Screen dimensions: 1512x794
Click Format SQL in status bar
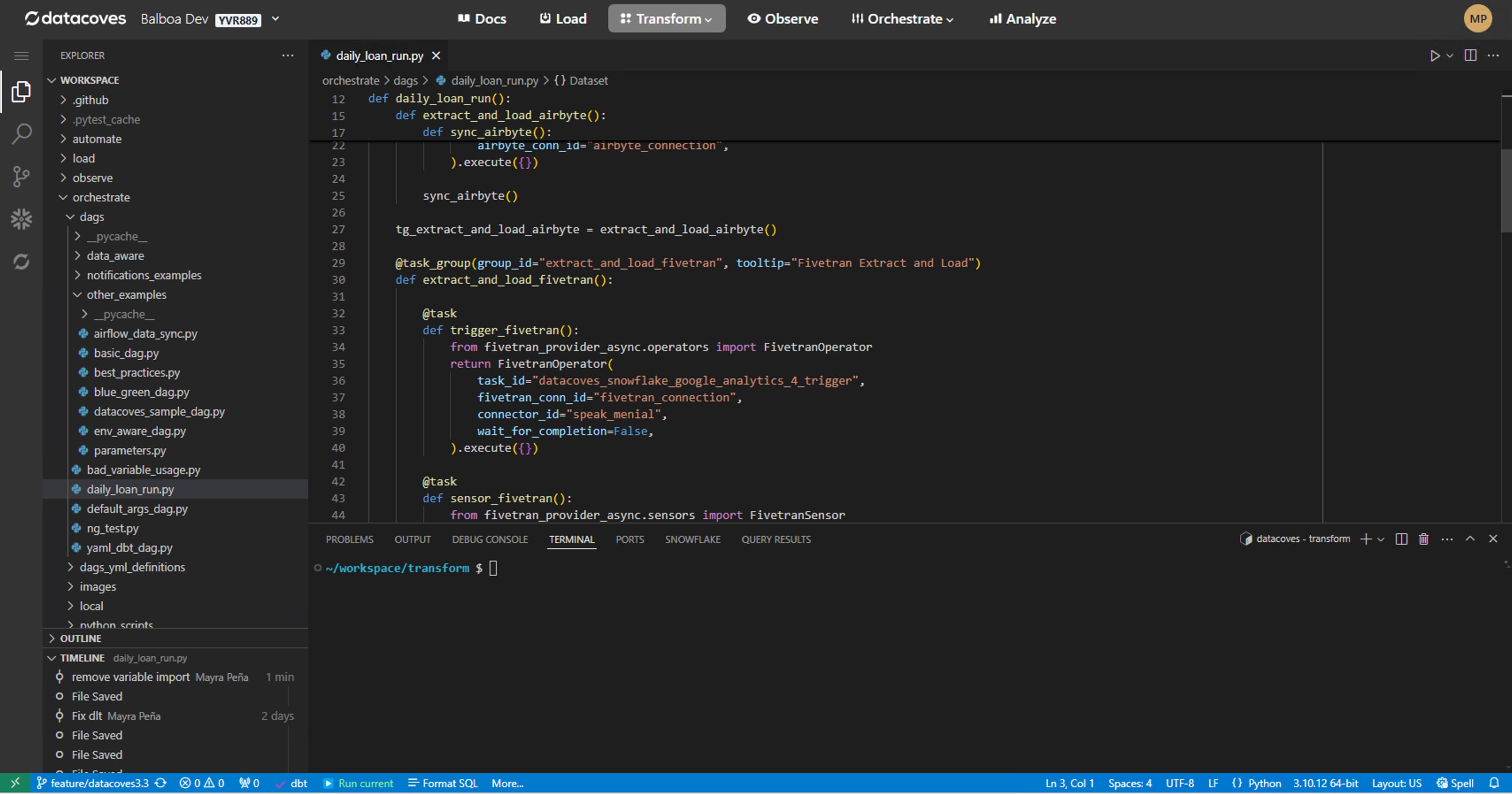[x=443, y=783]
